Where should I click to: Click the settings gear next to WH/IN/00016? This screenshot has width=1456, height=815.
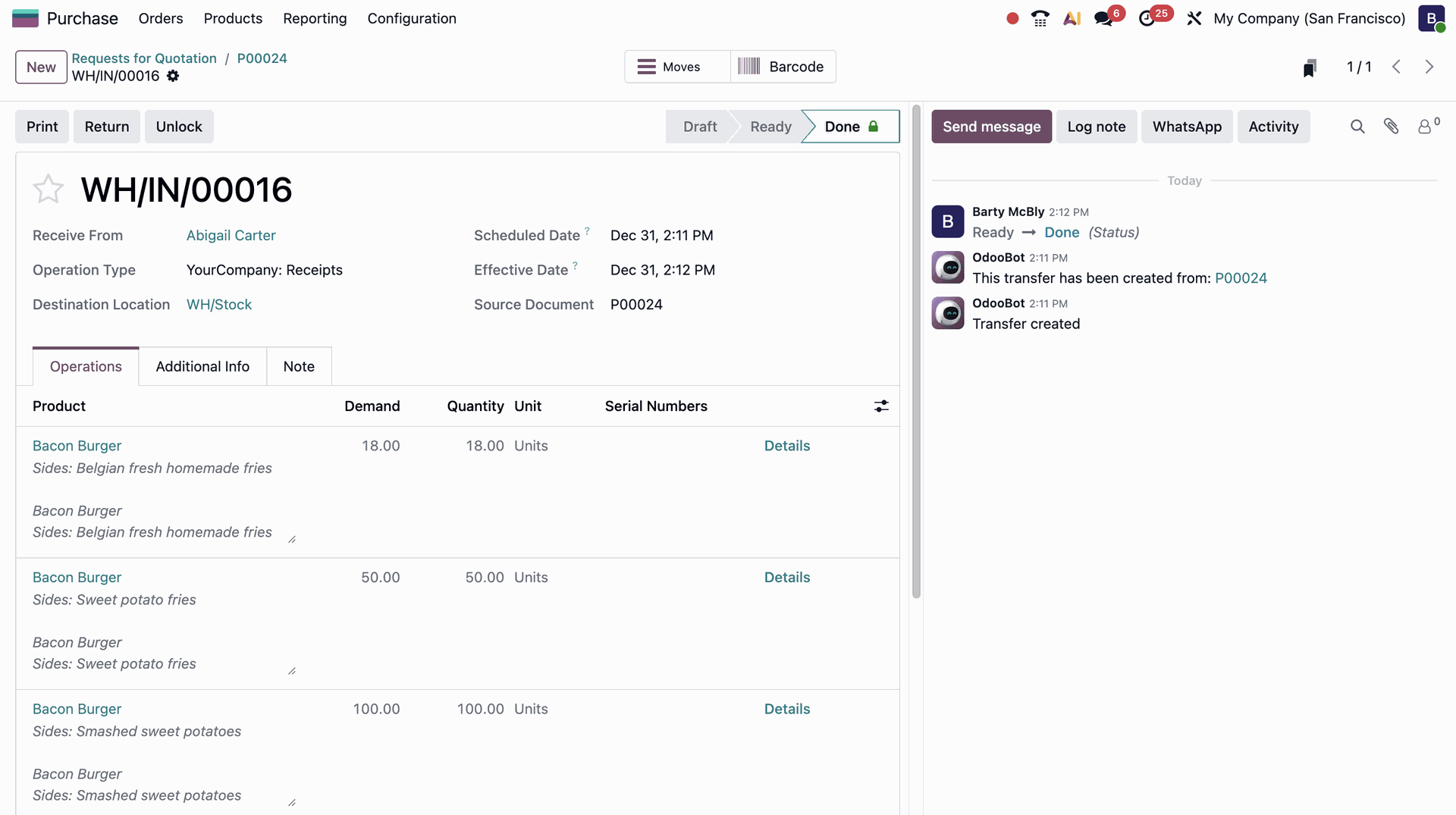174,76
